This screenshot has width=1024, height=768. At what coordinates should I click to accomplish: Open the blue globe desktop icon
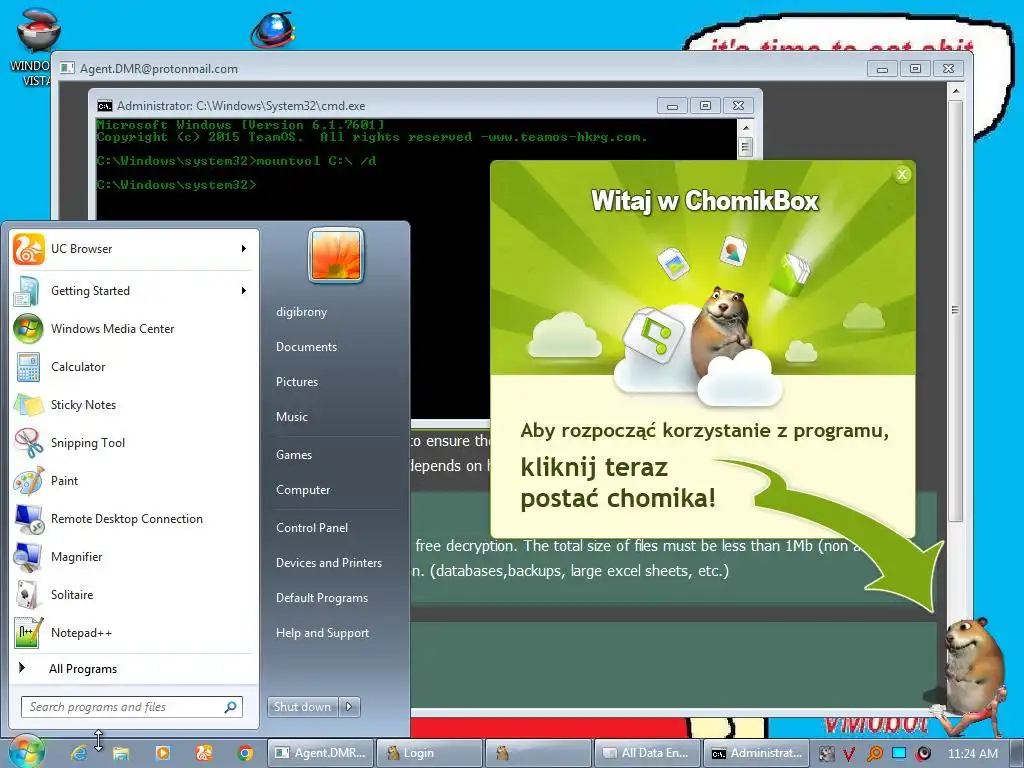click(x=273, y=29)
